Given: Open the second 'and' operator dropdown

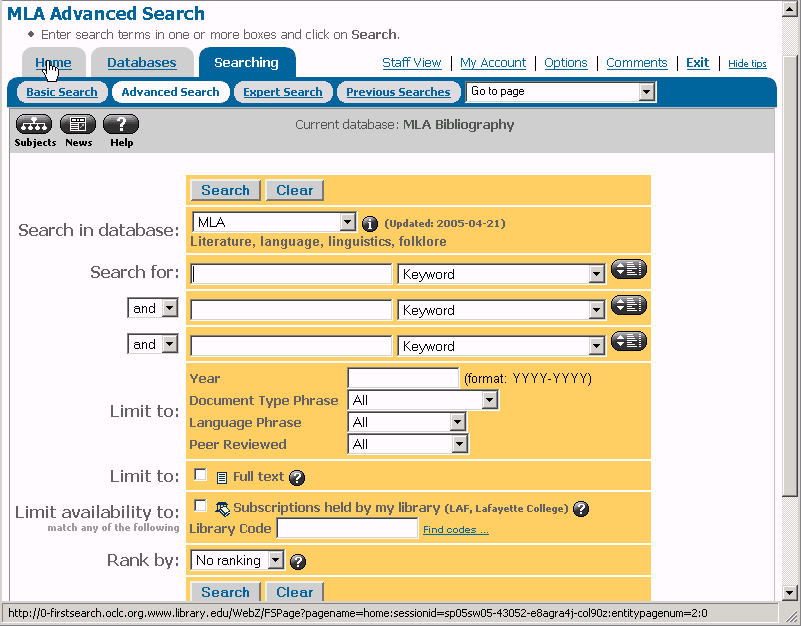Looking at the screenshot, I should tap(153, 344).
